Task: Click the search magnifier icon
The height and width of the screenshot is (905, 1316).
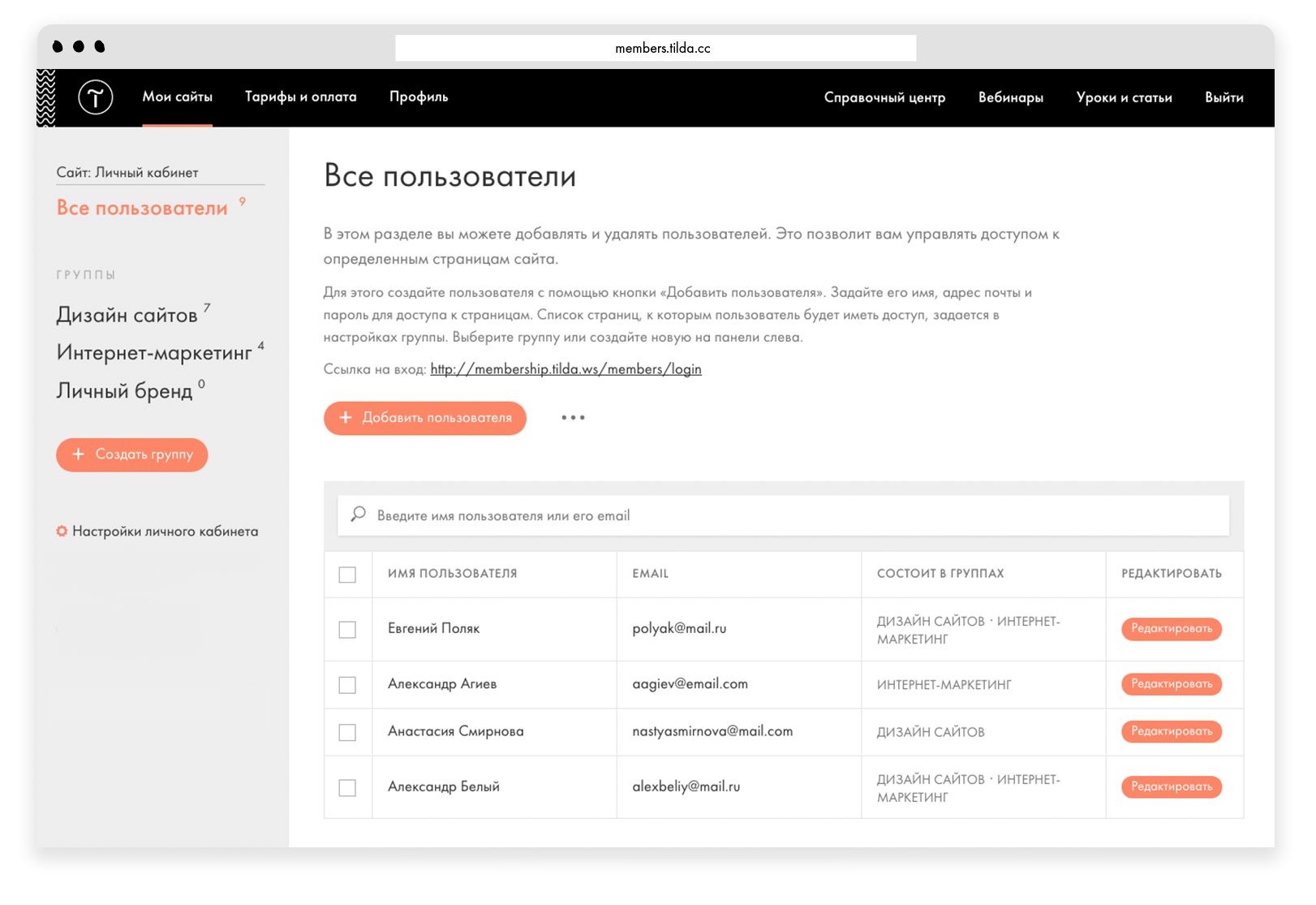Action: (358, 515)
